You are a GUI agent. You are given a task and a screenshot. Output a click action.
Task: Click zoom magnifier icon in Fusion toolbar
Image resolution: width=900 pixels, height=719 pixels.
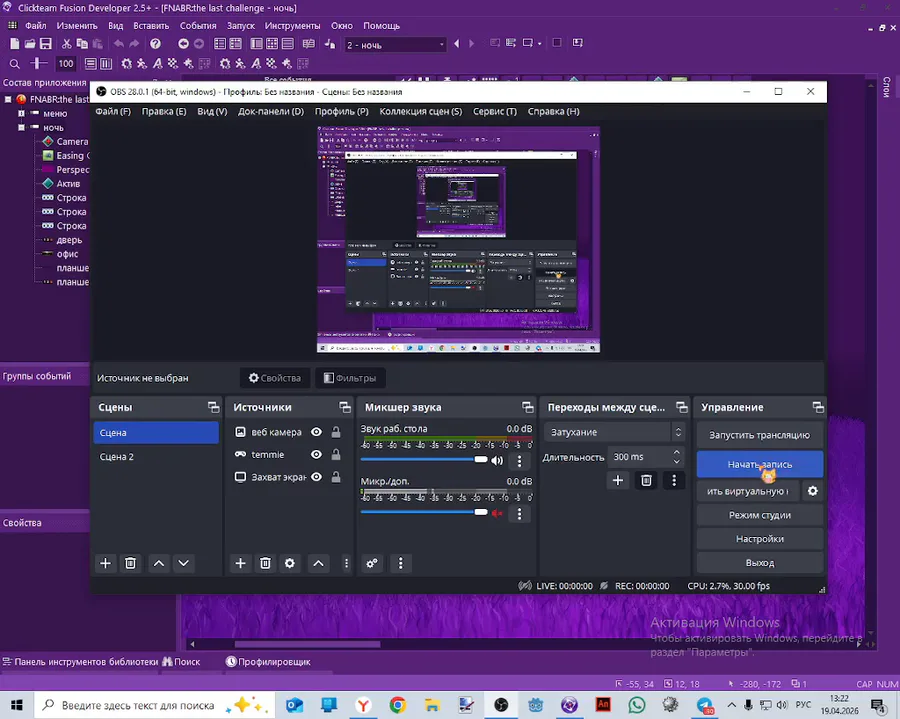tap(15, 64)
